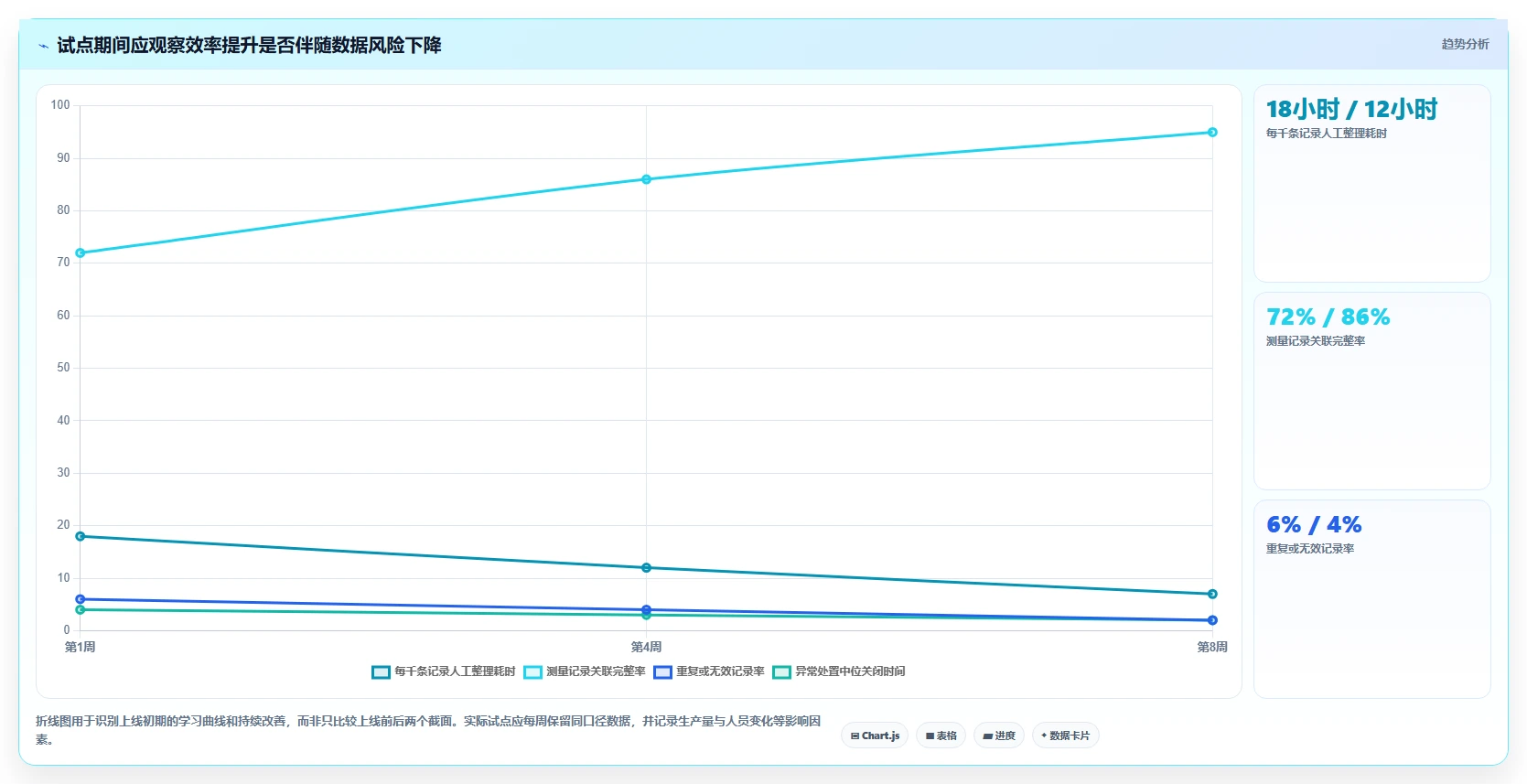This screenshot has height=784, width=1527.
Task: Click the y-axis label 50
Action: [x=63, y=368]
